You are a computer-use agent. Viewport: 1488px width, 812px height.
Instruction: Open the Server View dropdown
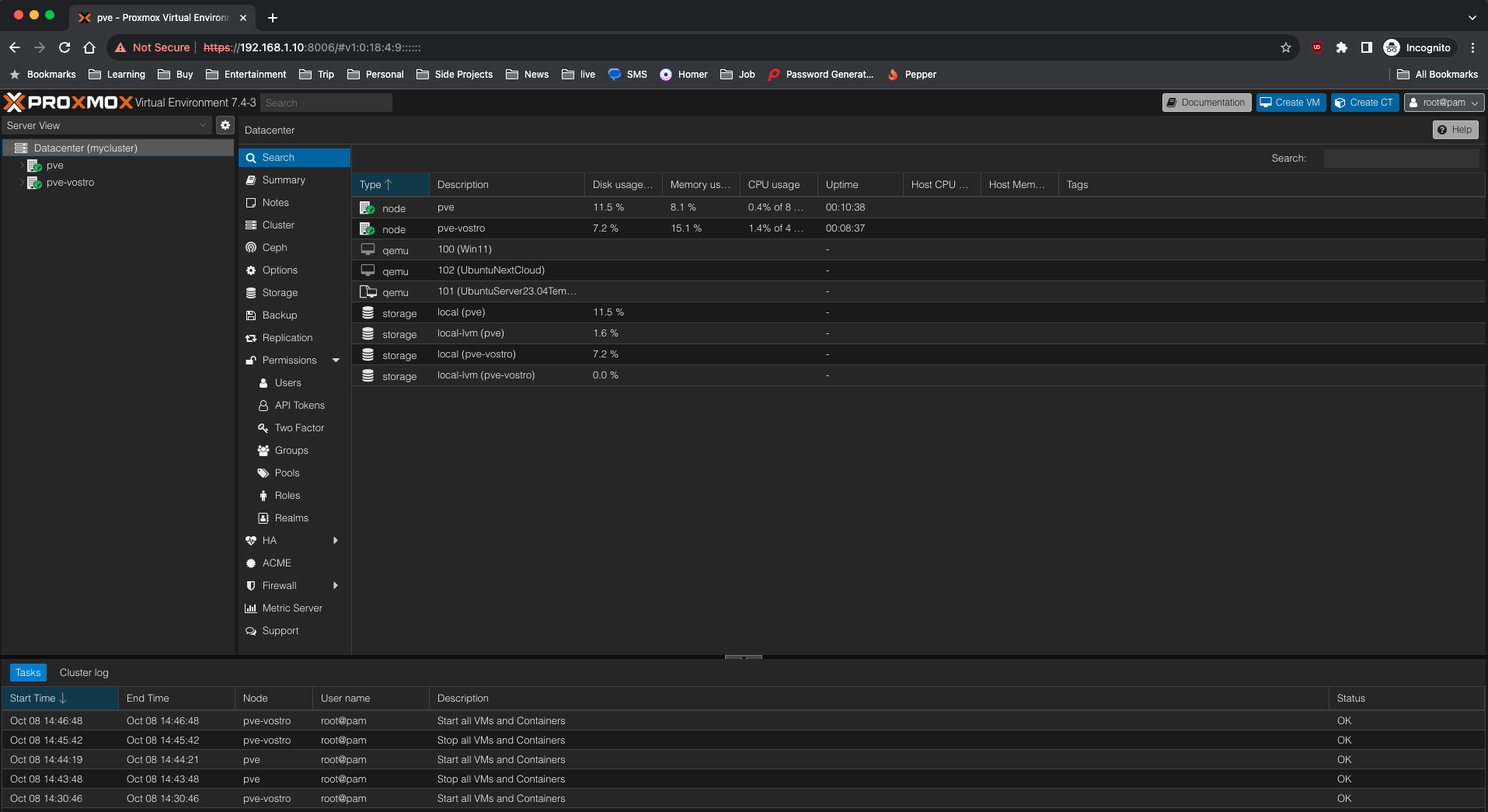[x=107, y=125]
